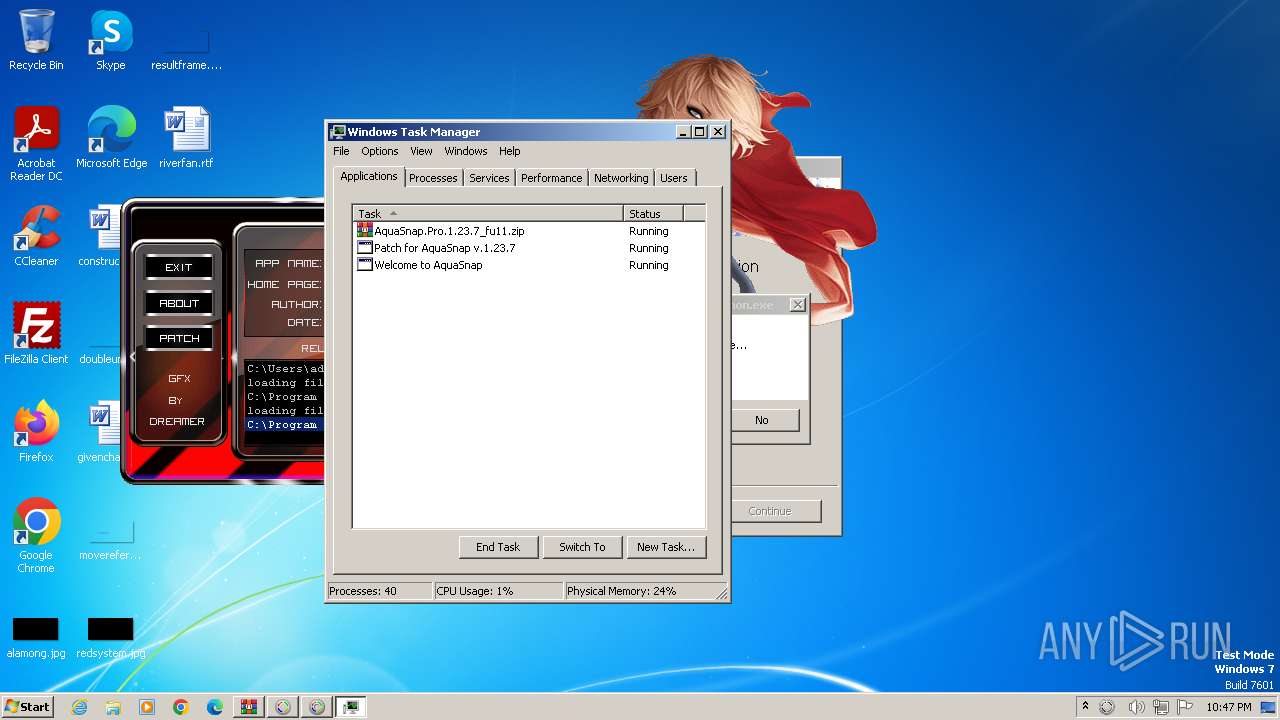Click the Processes: 40 status entry

click(x=380, y=591)
